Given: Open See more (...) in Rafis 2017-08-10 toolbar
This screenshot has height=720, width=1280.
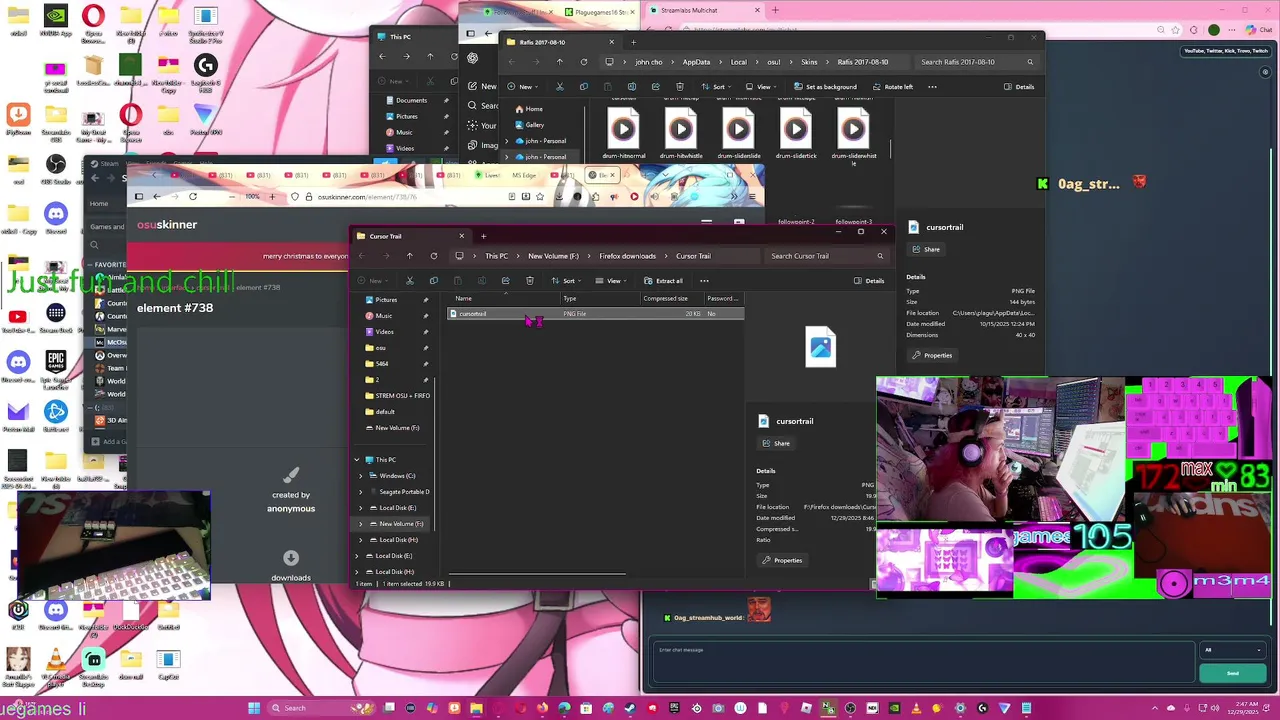Looking at the screenshot, I should [932, 87].
